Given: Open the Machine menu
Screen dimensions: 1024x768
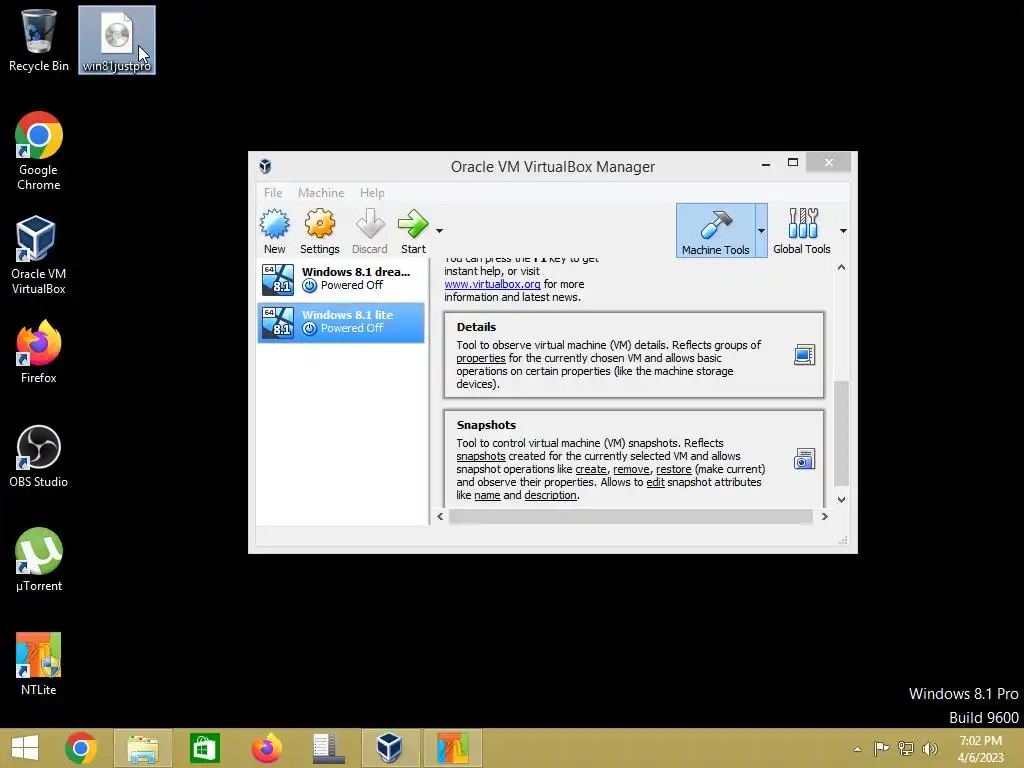Looking at the screenshot, I should coord(321,193).
